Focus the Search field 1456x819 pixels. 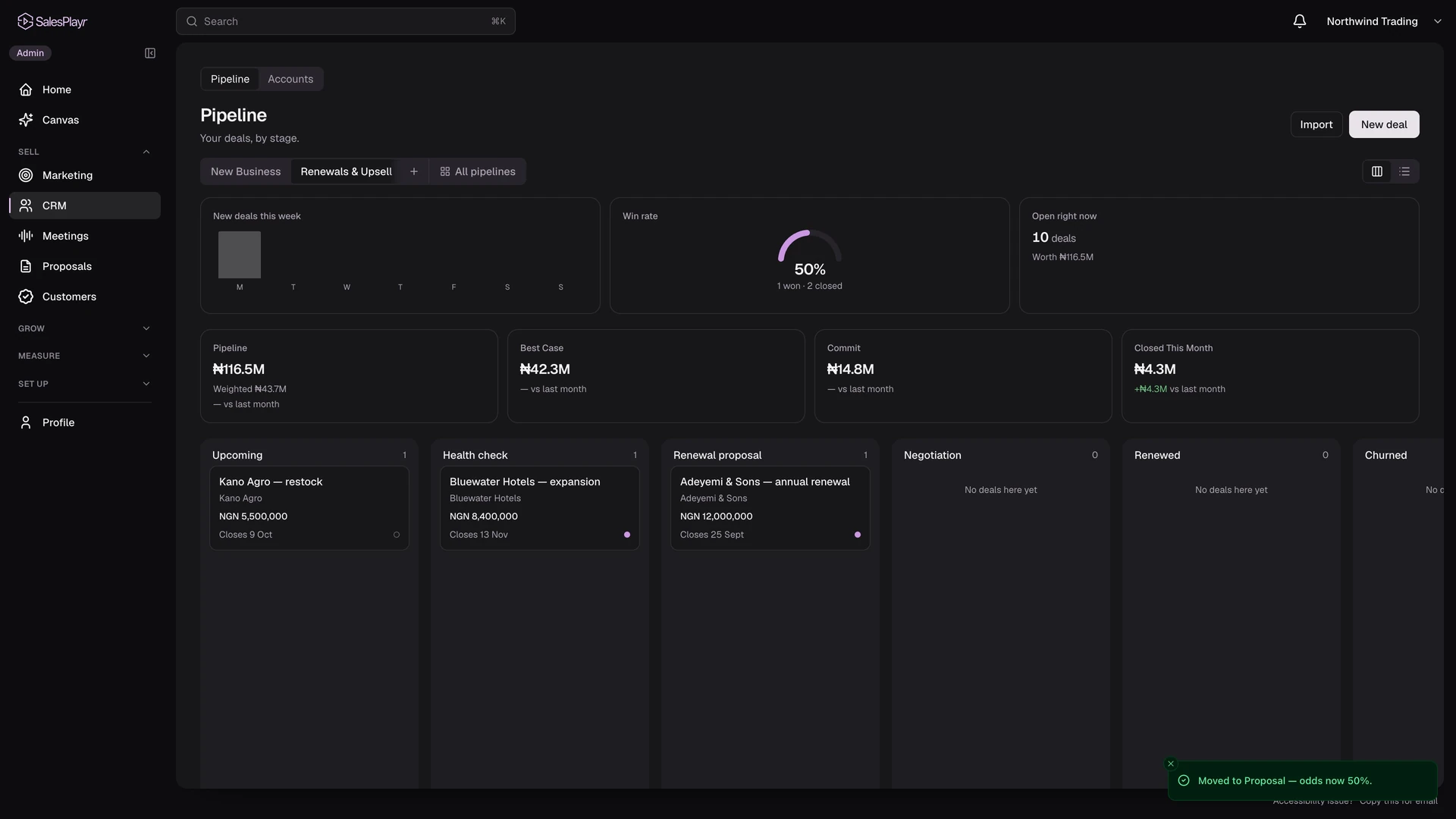[x=346, y=21]
